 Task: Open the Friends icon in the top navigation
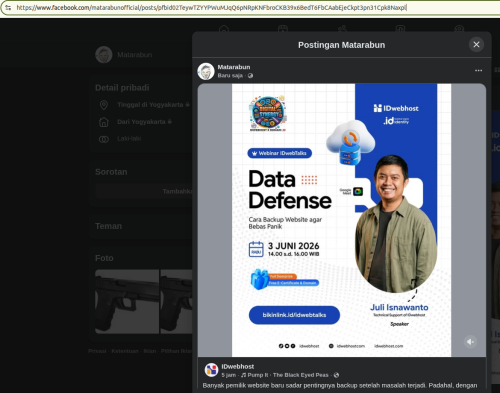click(x=342, y=29)
